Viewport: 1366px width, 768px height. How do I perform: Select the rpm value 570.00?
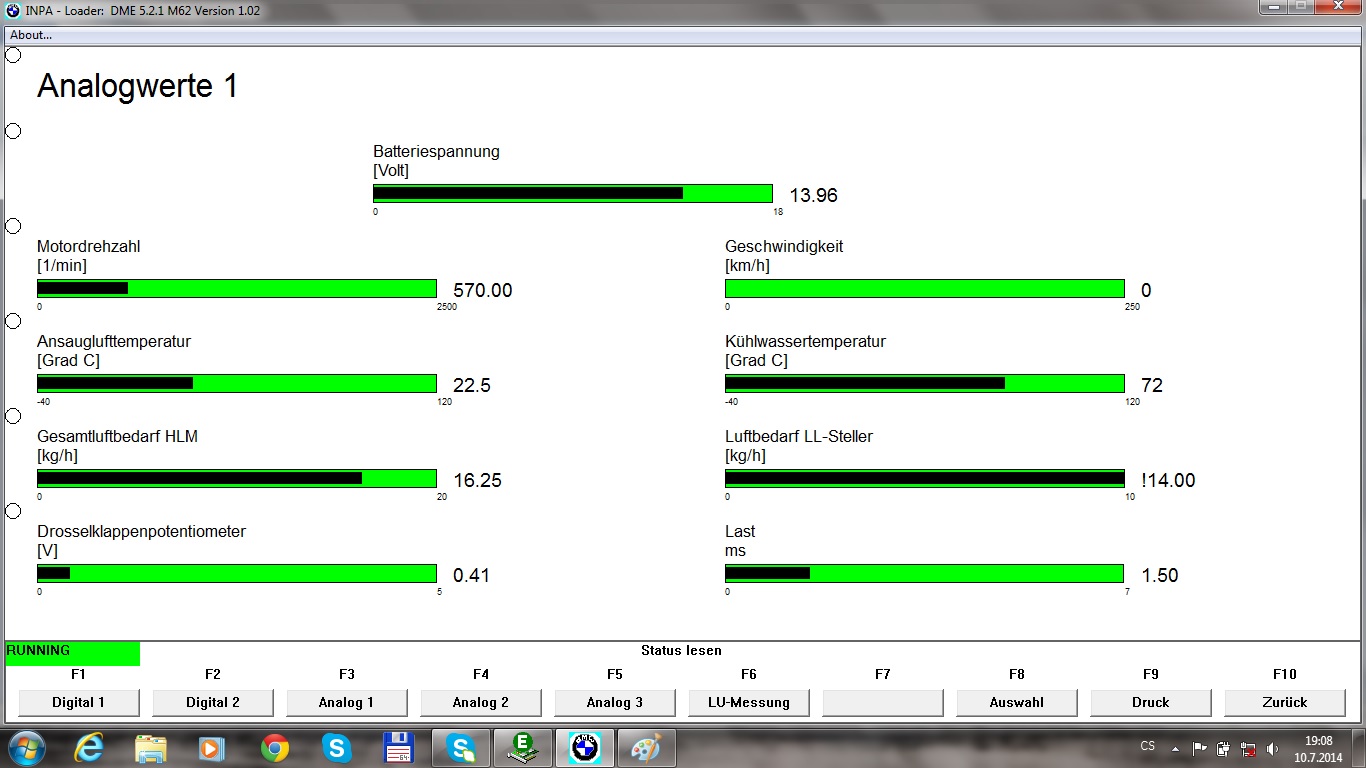[x=483, y=291]
